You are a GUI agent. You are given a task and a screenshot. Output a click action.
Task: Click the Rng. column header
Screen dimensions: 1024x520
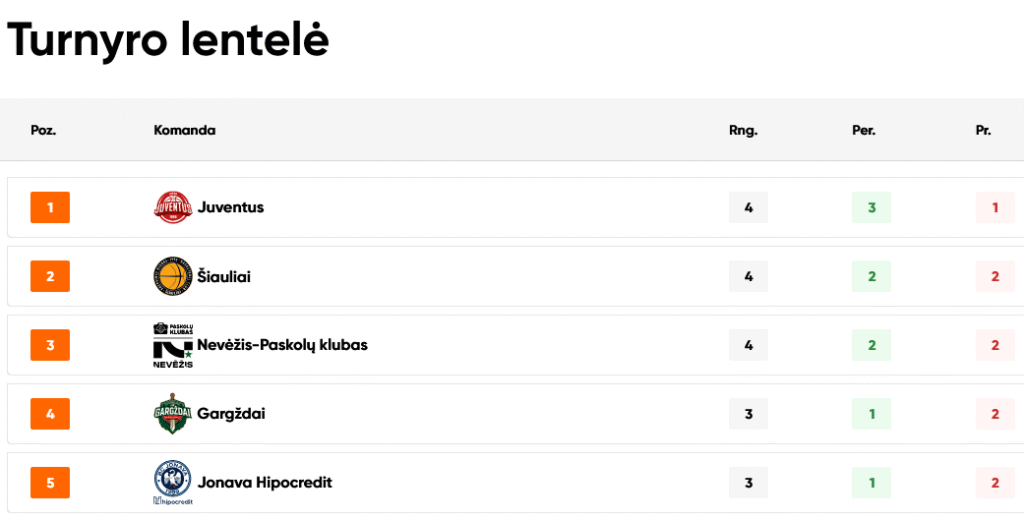[743, 130]
